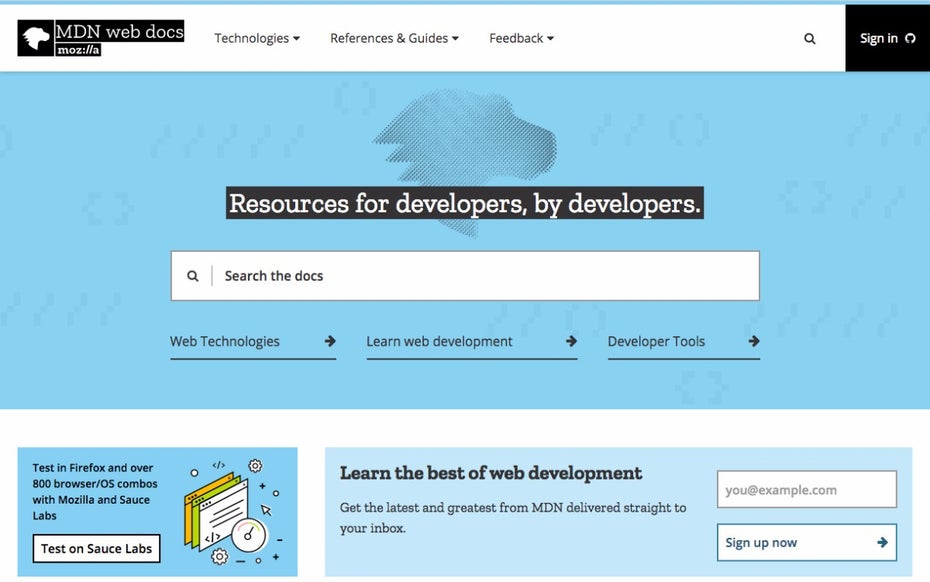Click the arrow next to Web Technologies
This screenshot has height=582, width=930.
click(330, 341)
